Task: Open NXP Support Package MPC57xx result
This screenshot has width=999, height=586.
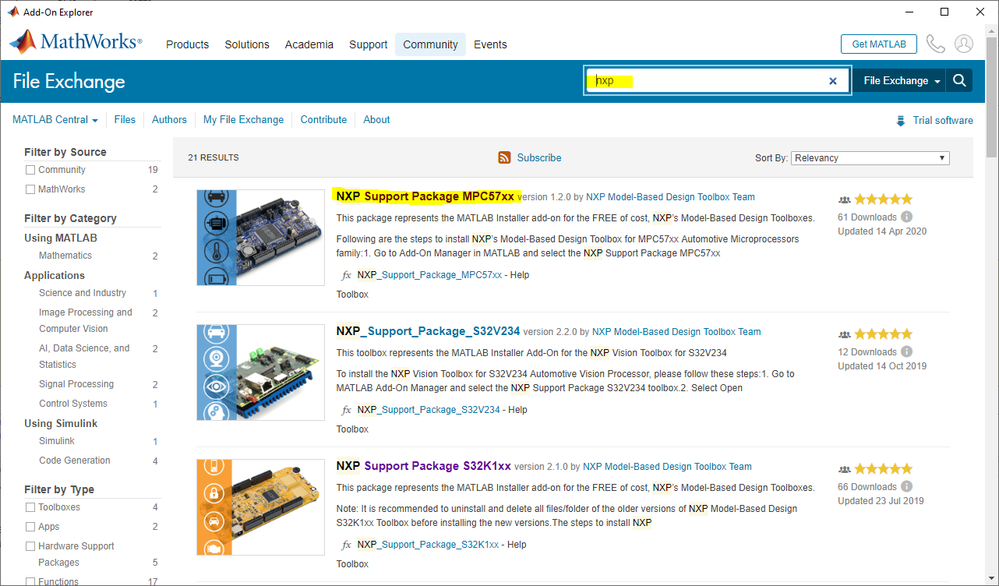Action: pyautogui.click(x=425, y=196)
